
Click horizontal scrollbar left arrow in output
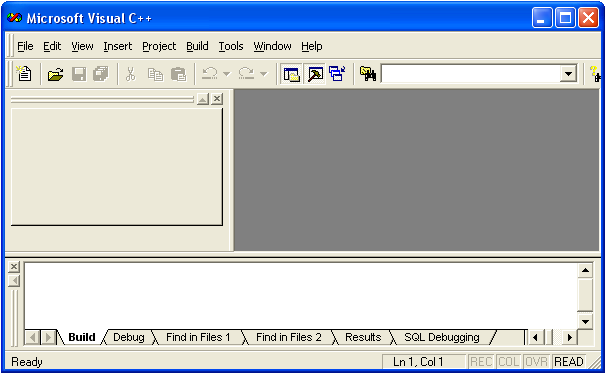coord(535,338)
